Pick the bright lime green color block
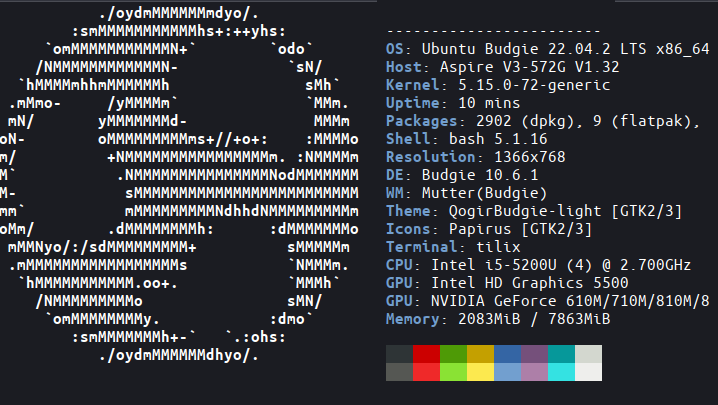The image size is (718, 405). 453,372
